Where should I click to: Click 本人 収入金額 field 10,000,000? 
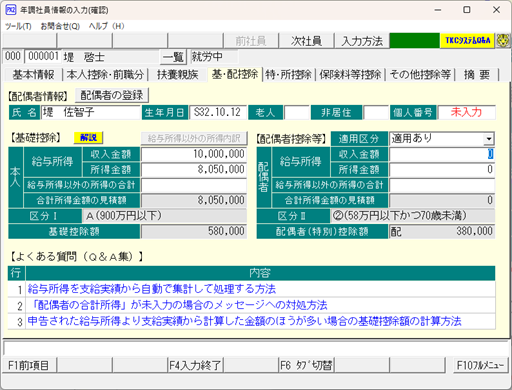coord(194,154)
